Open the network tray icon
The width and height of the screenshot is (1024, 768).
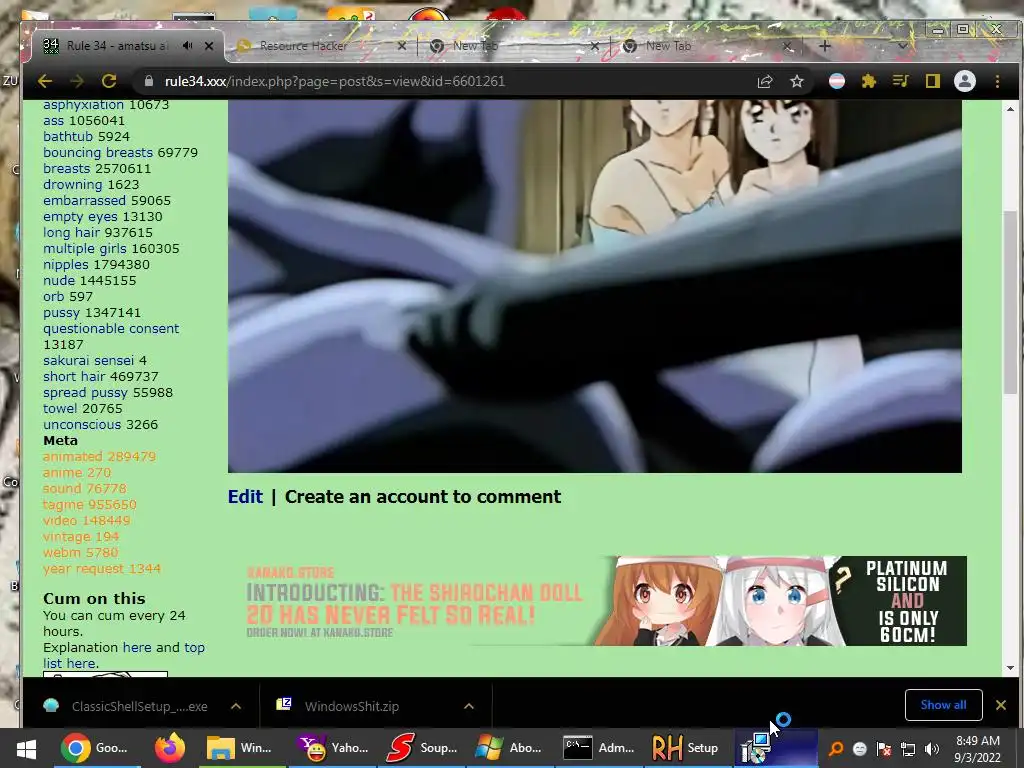point(908,748)
